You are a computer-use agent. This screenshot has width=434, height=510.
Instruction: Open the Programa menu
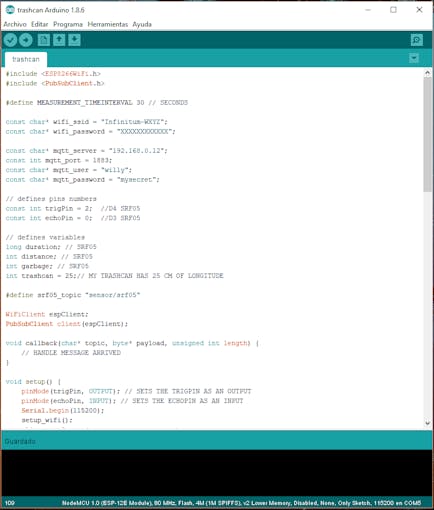pyautogui.click(x=68, y=24)
